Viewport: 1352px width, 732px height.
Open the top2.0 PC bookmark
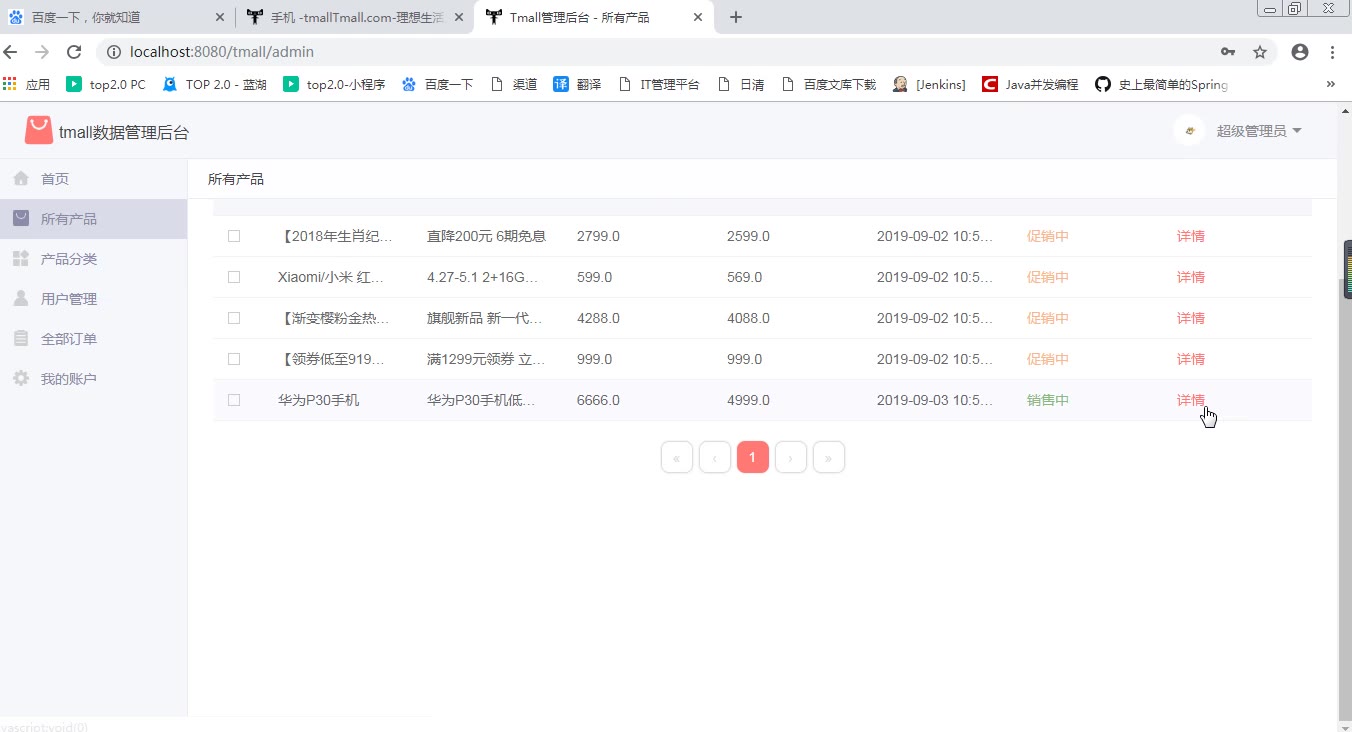[106, 85]
